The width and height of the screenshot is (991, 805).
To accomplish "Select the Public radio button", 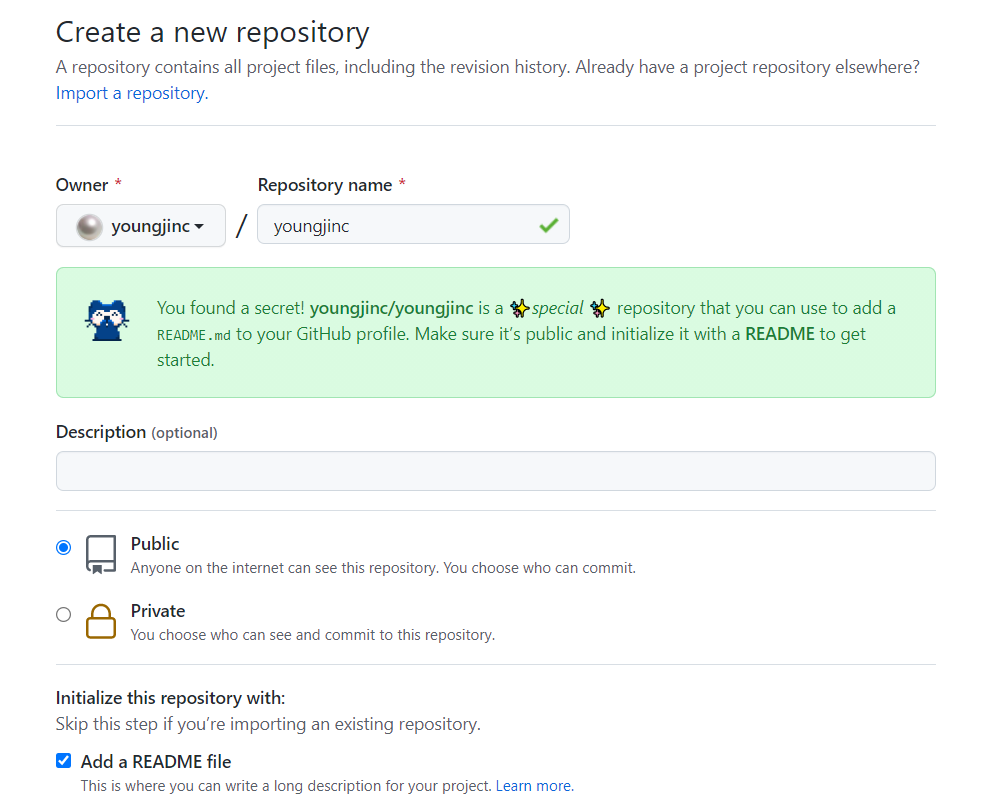I will pos(63,547).
